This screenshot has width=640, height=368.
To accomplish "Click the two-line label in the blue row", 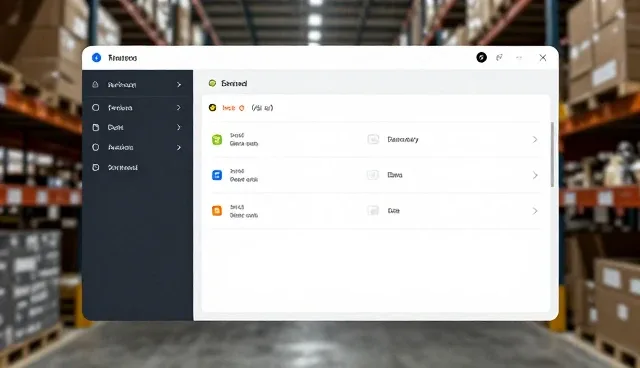I will pyautogui.click(x=244, y=175).
